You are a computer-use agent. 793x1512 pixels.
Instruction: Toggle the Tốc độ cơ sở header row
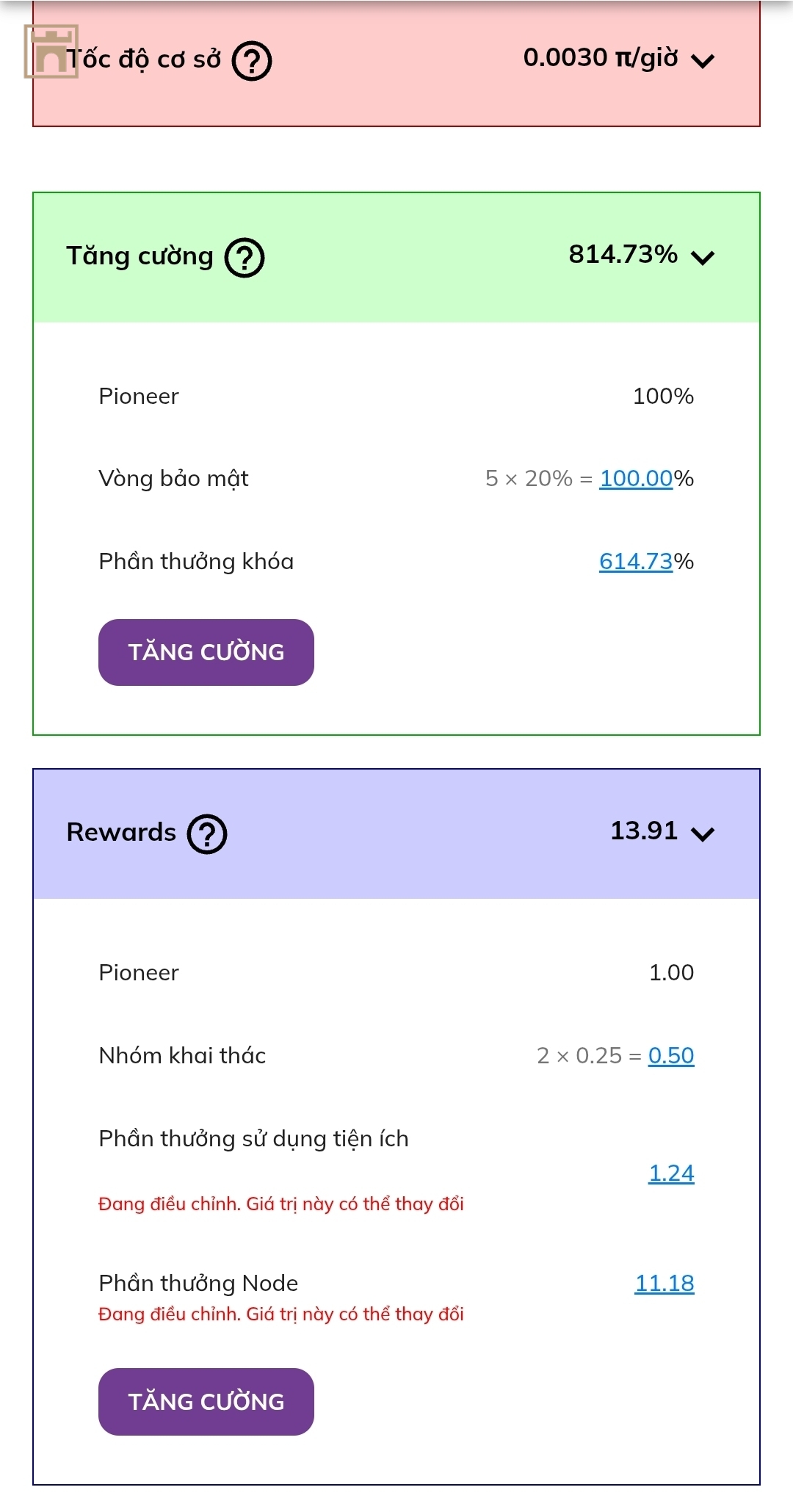point(396,62)
